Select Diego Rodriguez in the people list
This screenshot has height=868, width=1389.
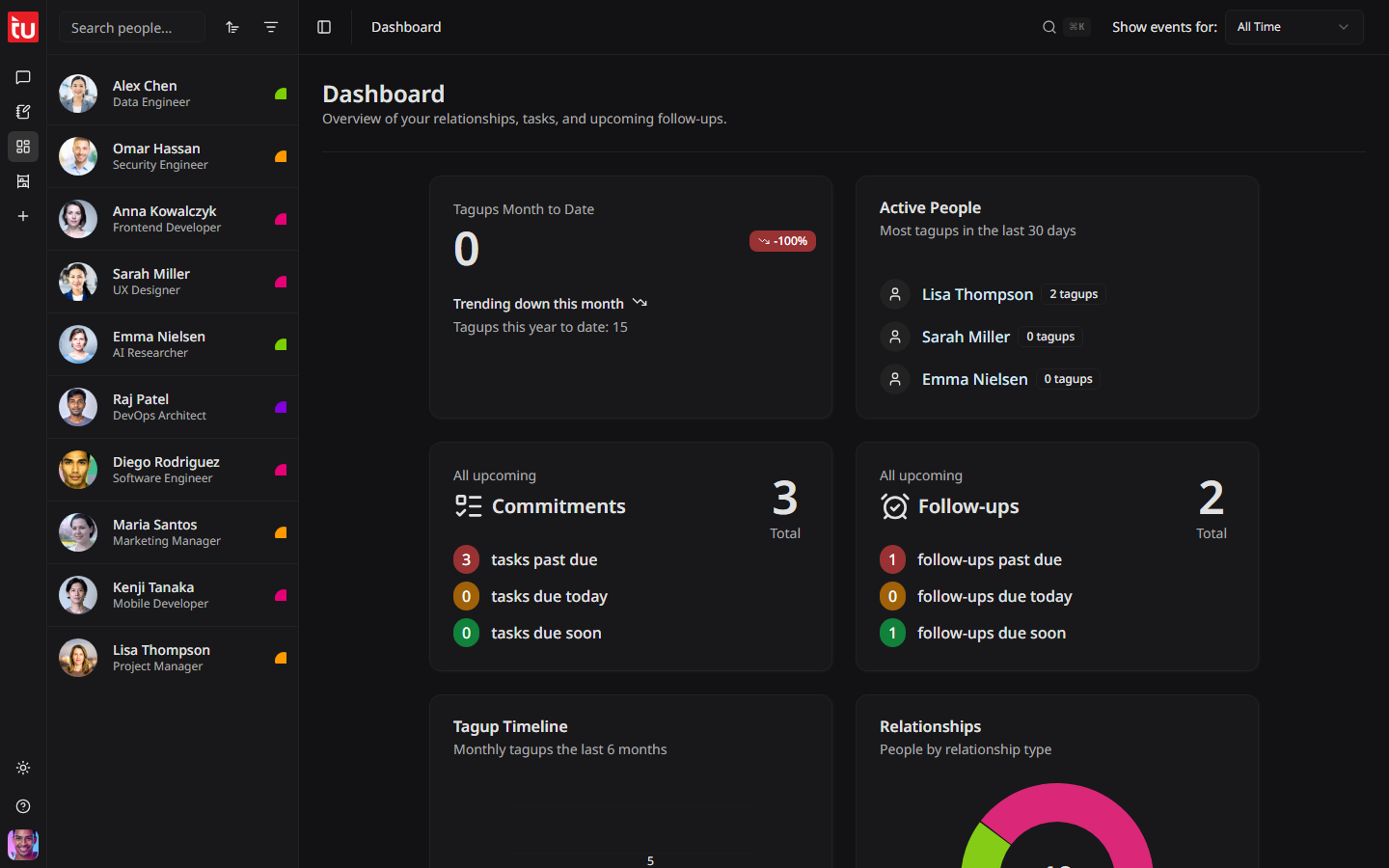click(x=174, y=470)
